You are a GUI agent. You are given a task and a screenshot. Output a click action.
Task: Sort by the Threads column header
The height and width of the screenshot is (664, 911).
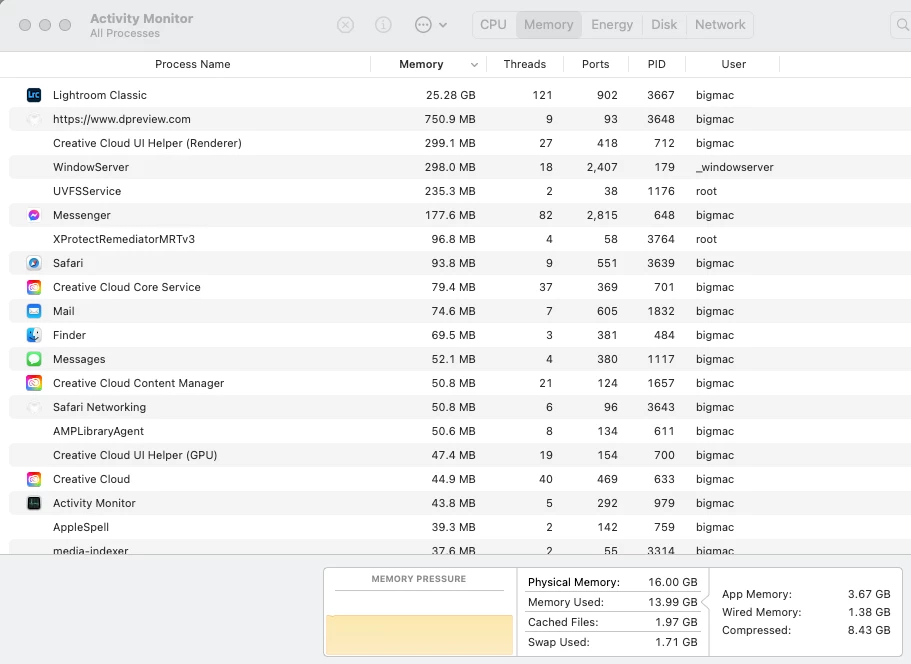click(x=525, y=64)
